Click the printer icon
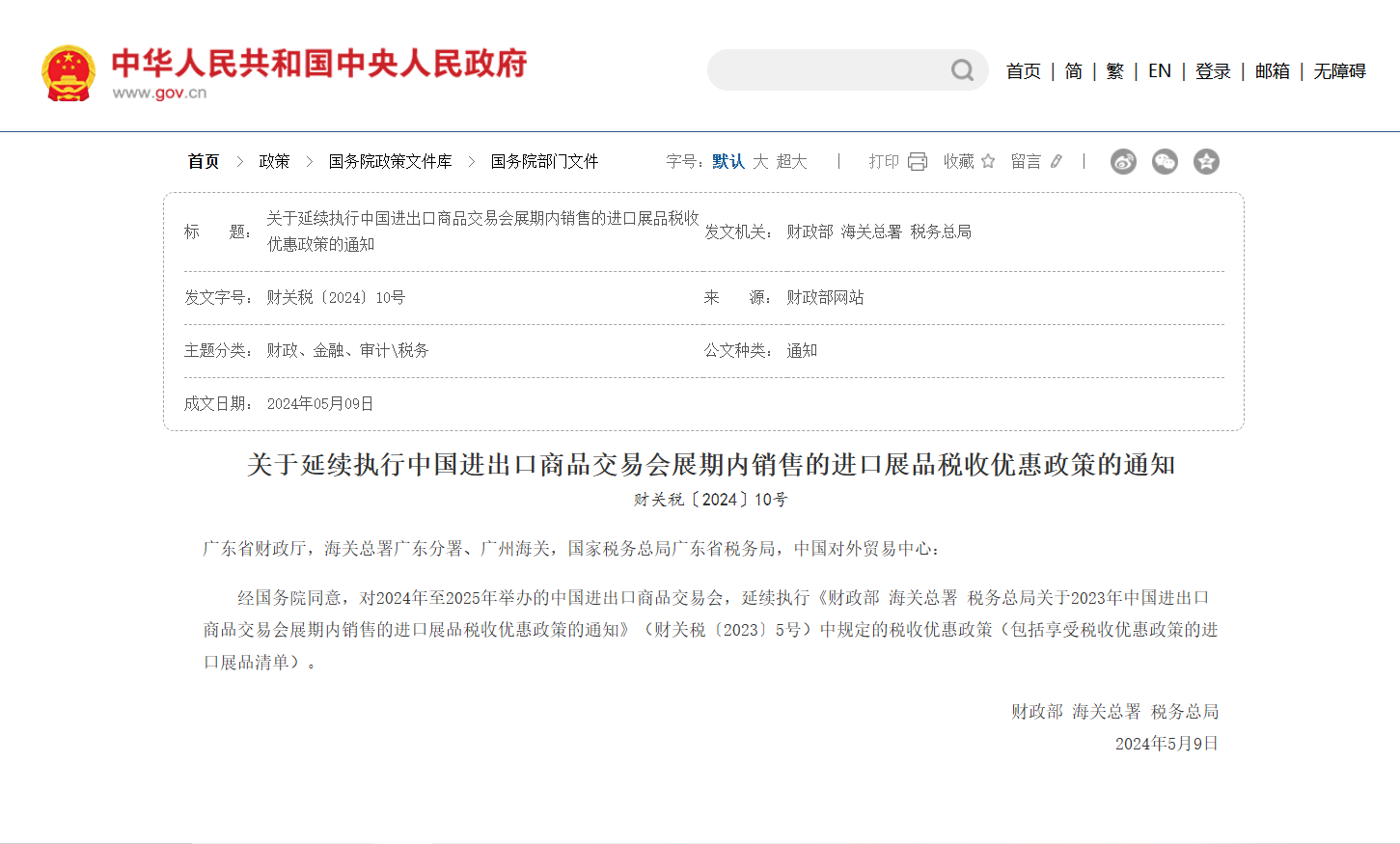The height and width of the screenshot is (844, 1400). click(x=918, y=161)
